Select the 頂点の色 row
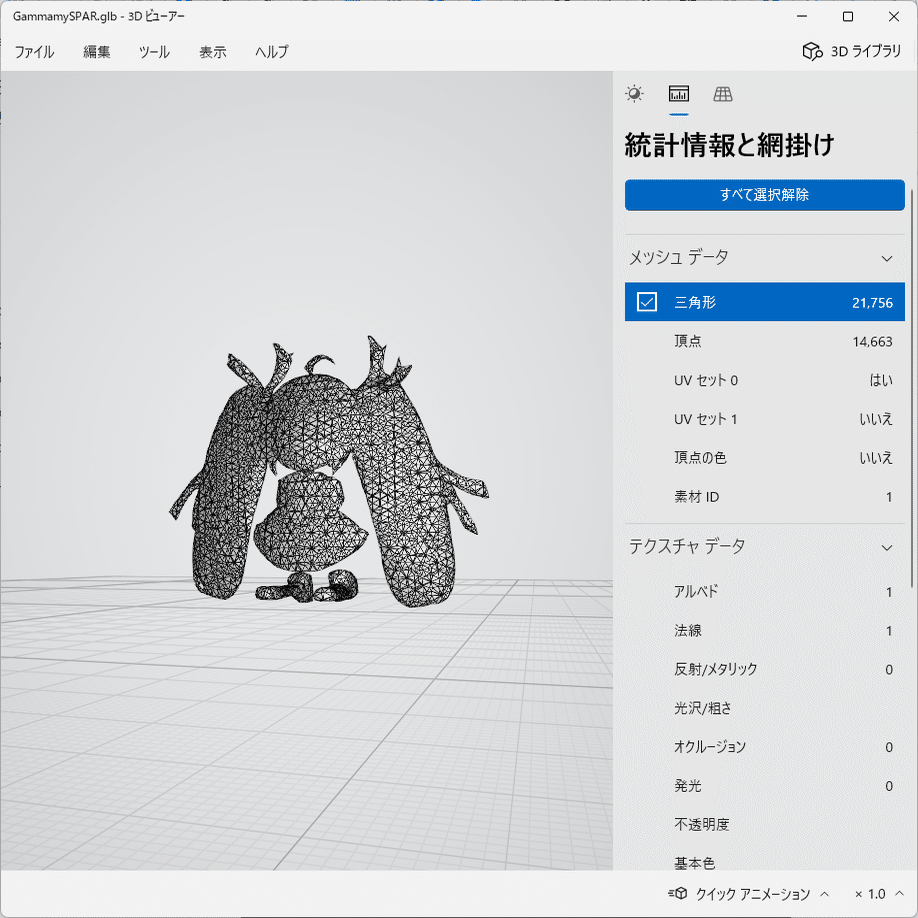Image resolution: width=918 pixels, height=918 pixels. [765, 458]
